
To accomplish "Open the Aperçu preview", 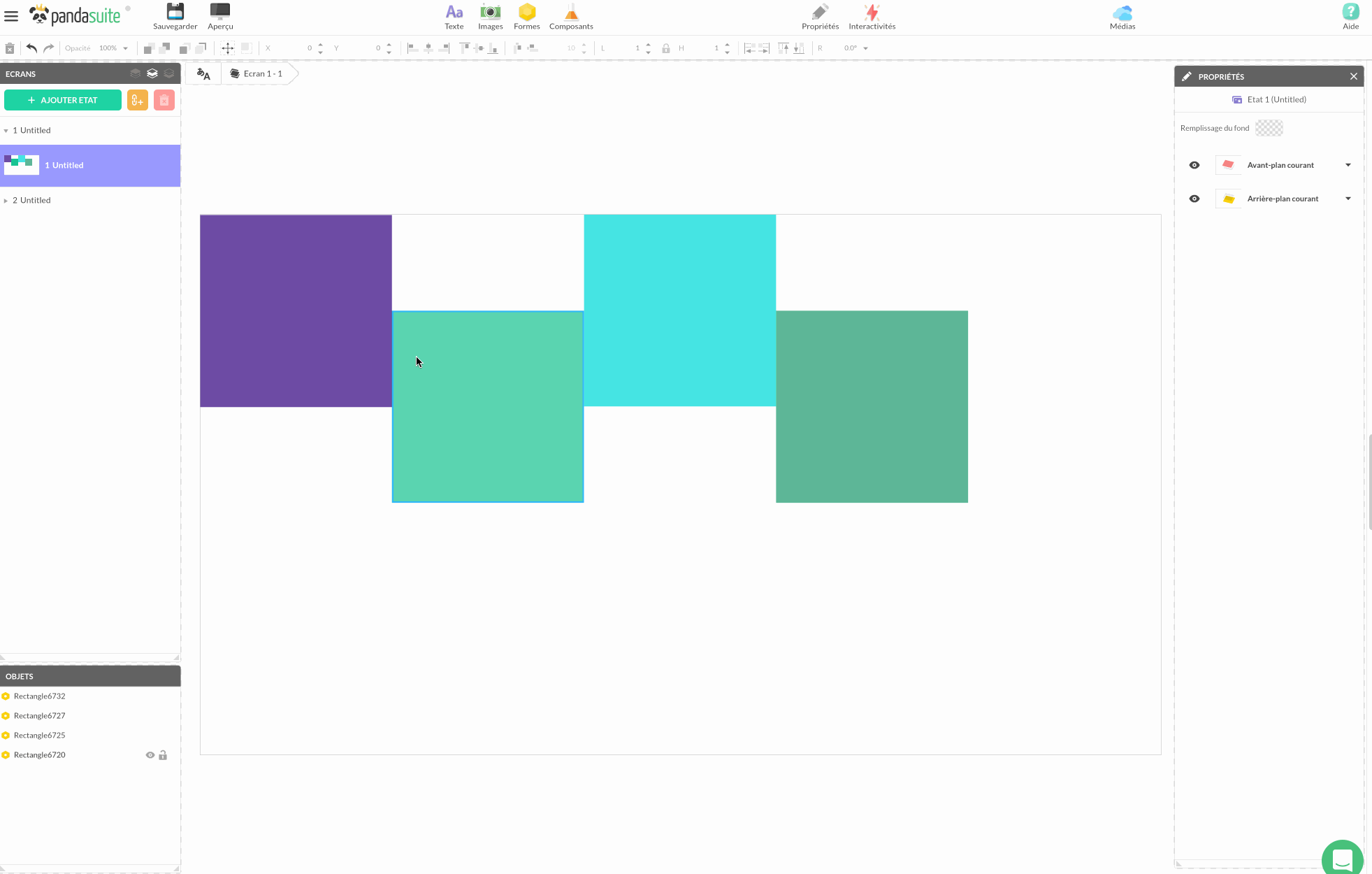I will (x=220, y=12).
